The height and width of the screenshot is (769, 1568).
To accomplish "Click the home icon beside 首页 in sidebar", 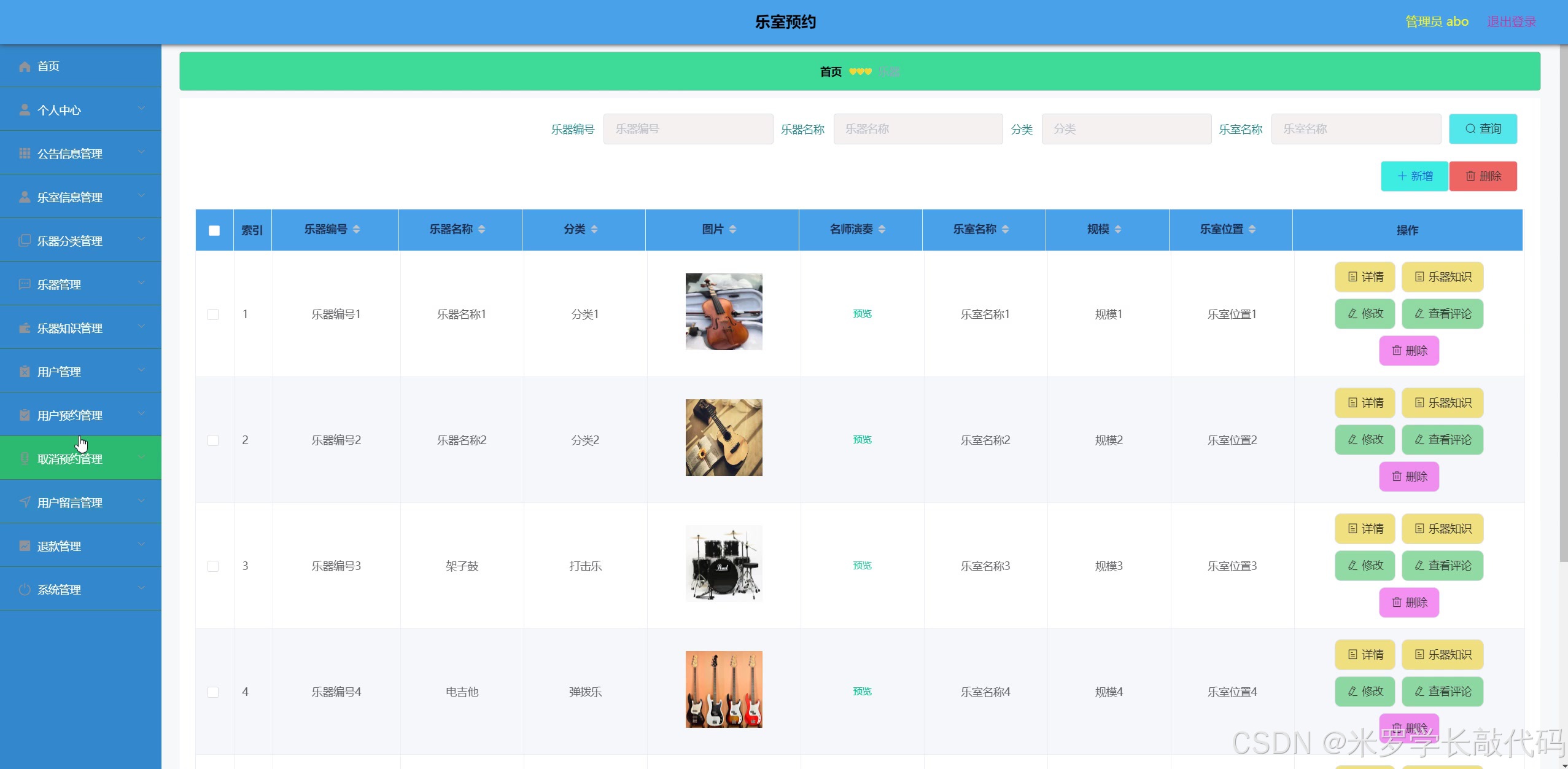I will 25,66.
